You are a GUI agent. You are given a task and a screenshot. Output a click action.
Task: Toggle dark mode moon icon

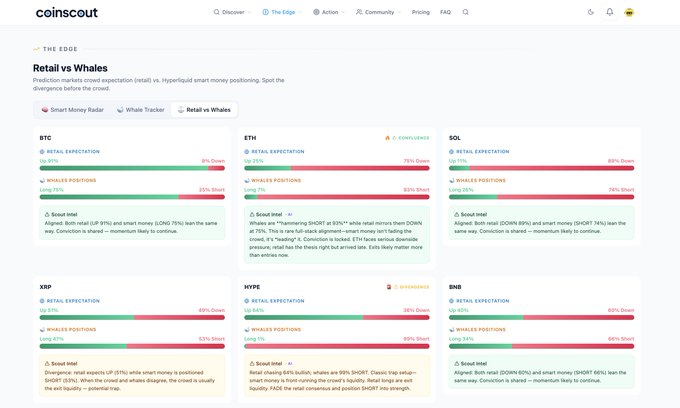[591, 12]
